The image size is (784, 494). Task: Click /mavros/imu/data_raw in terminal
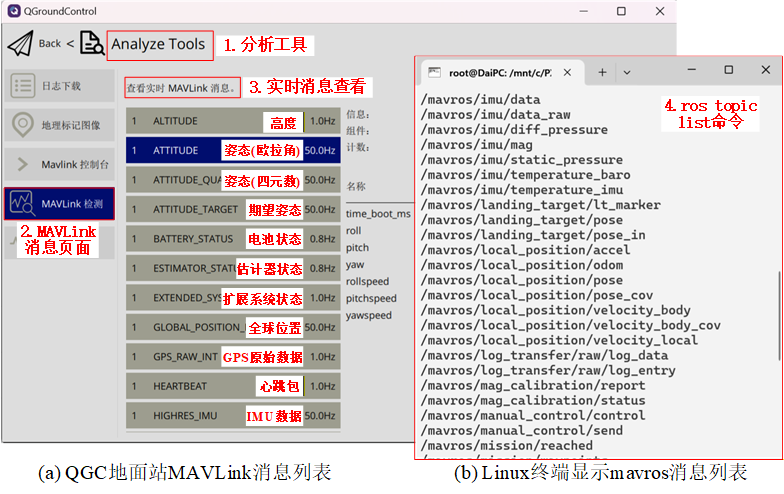[x=496, y=114]
